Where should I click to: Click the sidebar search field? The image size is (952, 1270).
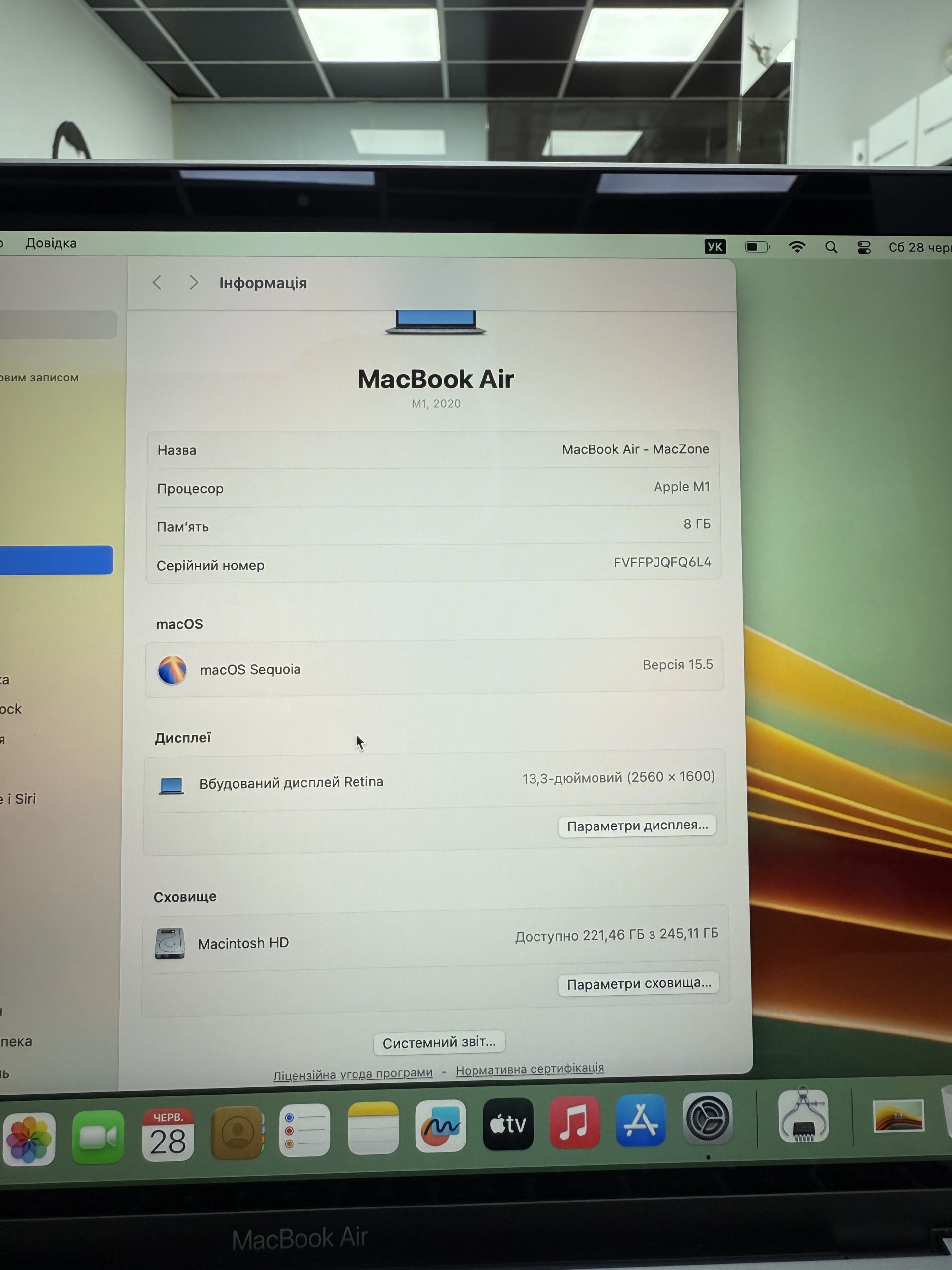(x=58, y=325)
